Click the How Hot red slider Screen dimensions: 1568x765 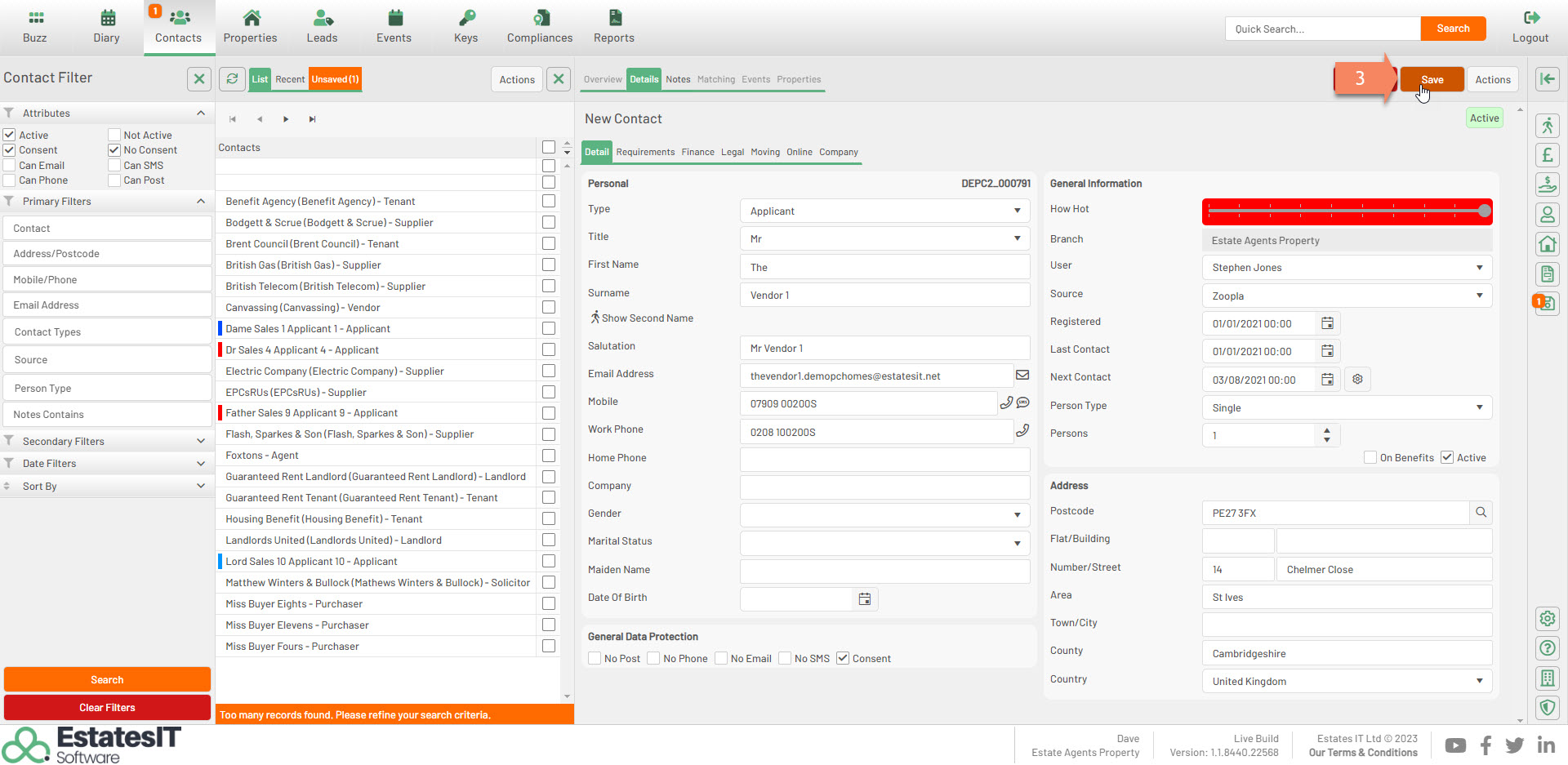1346,211
